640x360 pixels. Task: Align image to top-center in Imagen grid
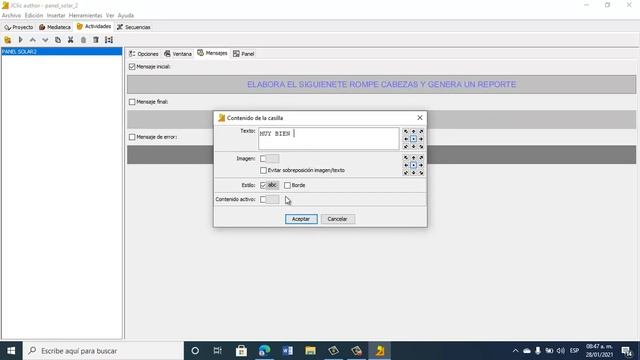coord(413,158)
